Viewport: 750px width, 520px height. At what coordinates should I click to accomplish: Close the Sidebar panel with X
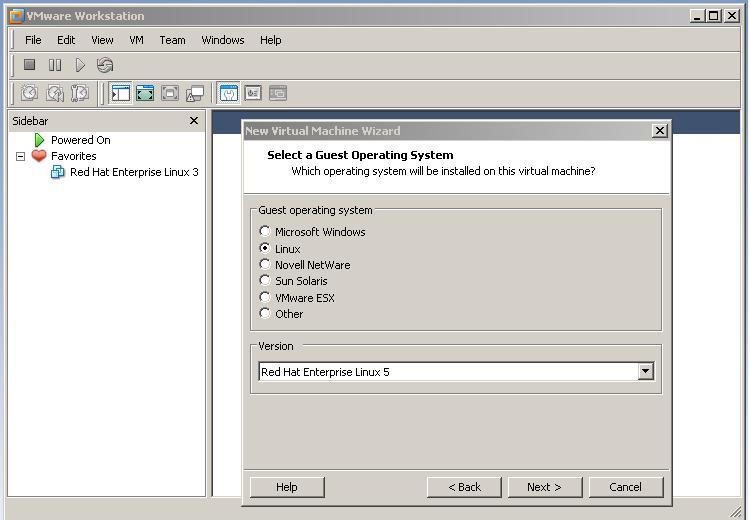coord(194,121)
